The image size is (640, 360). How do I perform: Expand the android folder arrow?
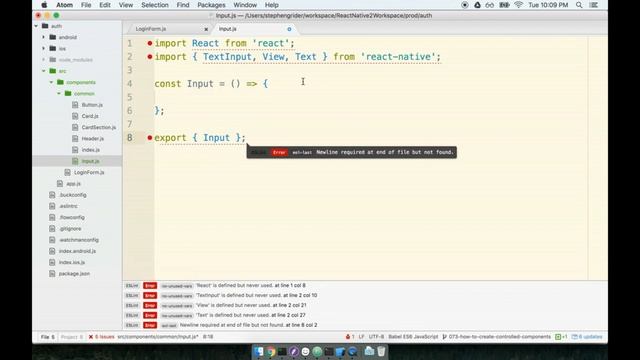[x=44, y=37]
